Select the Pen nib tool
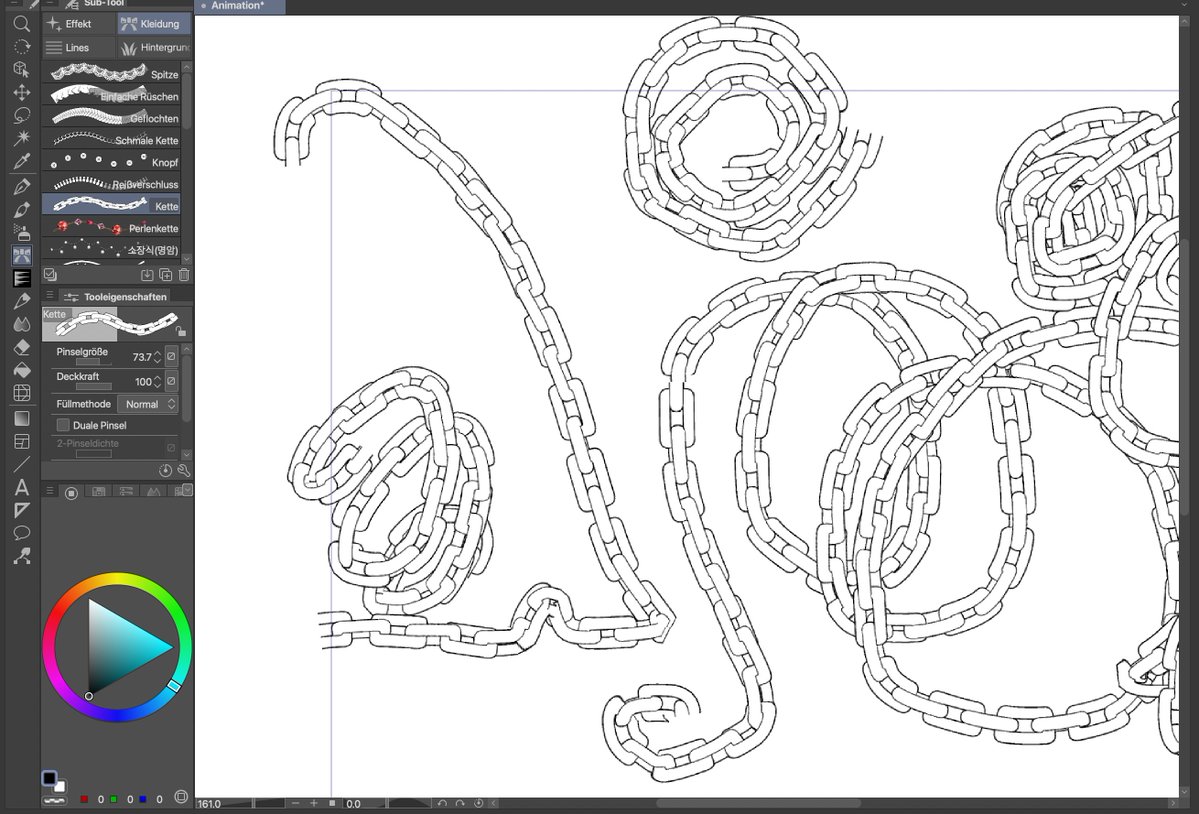Image resolution: width=1199 pixels, height=814 pixels. tap(21, 186)
